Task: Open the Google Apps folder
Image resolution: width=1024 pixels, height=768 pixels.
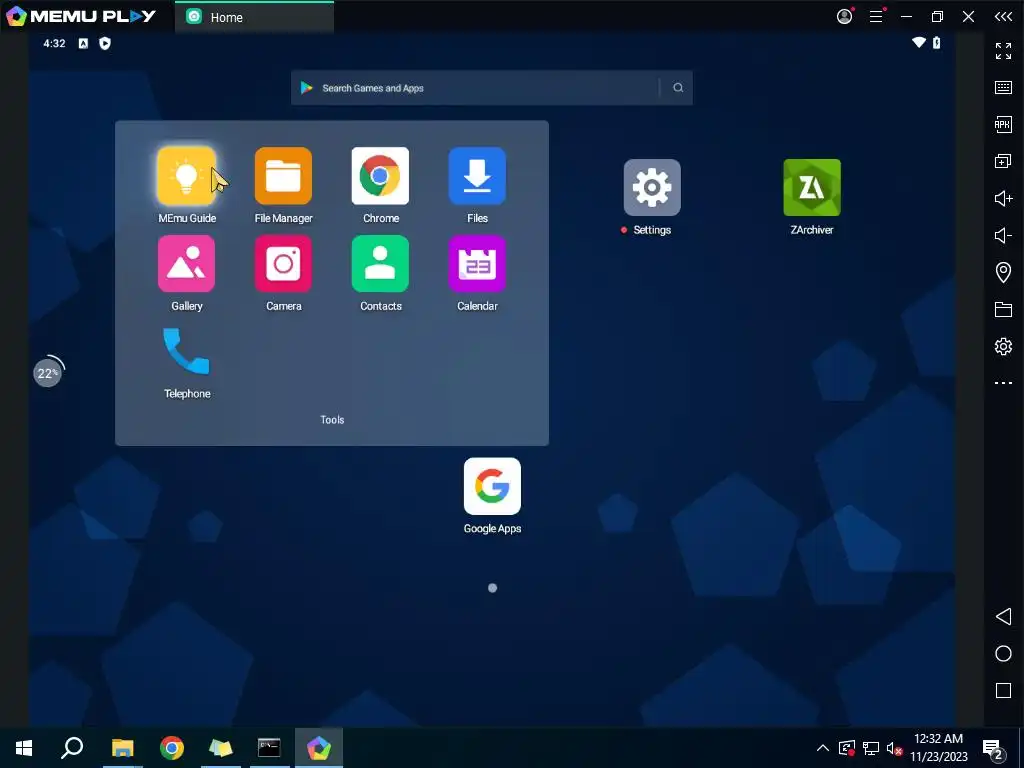Action: [x=492, y=487]
